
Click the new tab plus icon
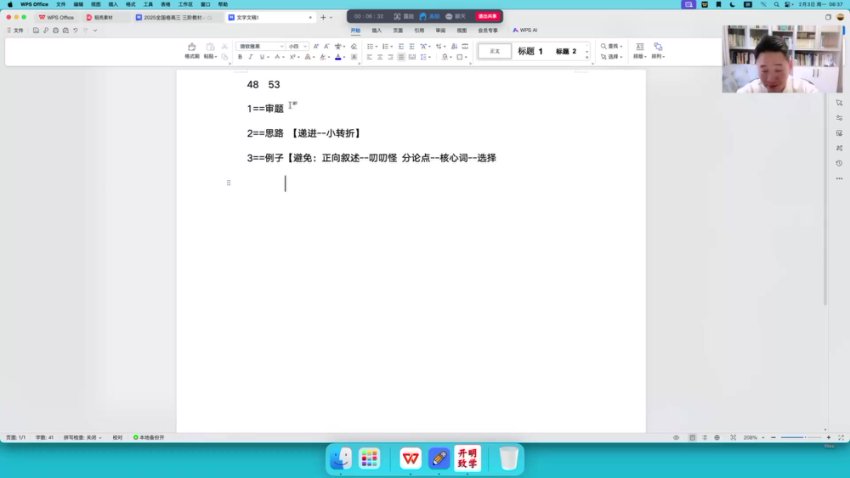tap(322, 17)
